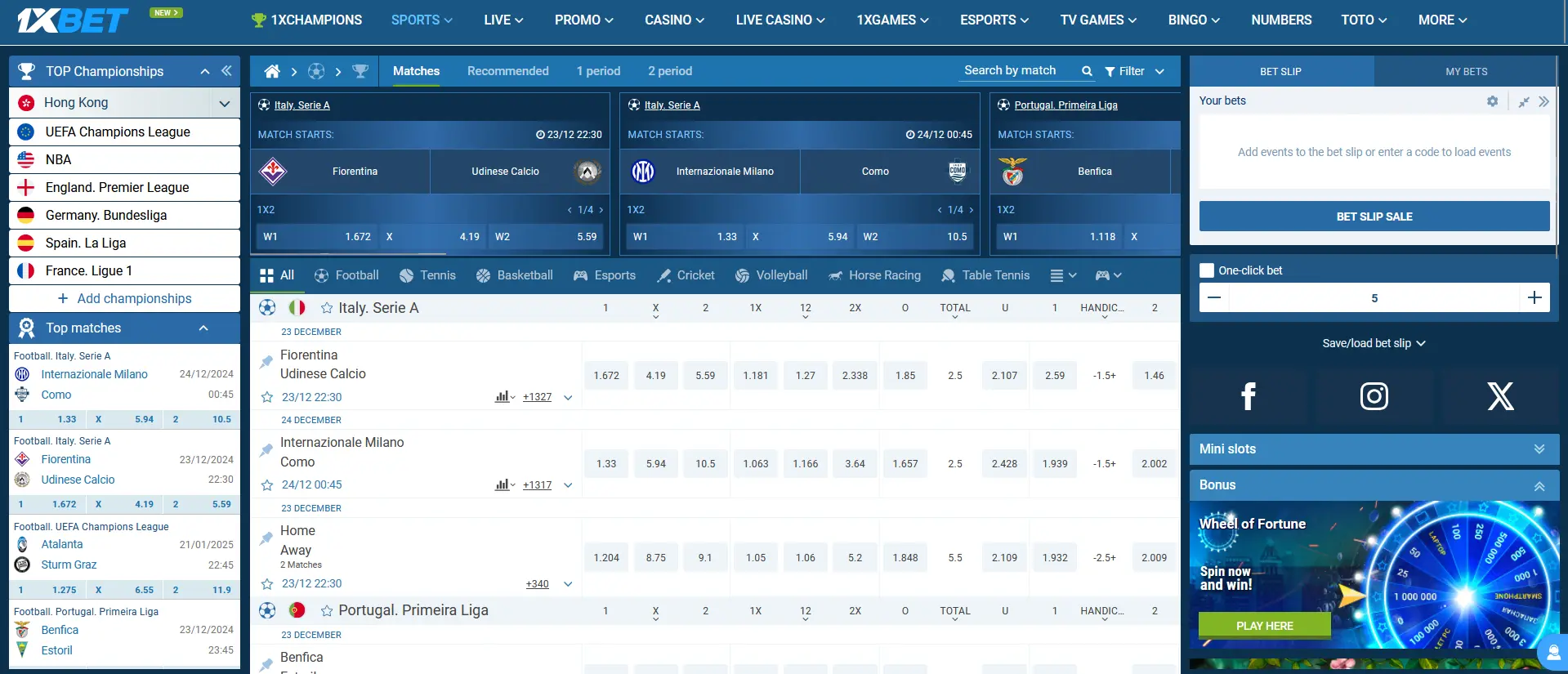
Task: Select W2 10.5 on Internazionale card
Action: click(914, 237)
